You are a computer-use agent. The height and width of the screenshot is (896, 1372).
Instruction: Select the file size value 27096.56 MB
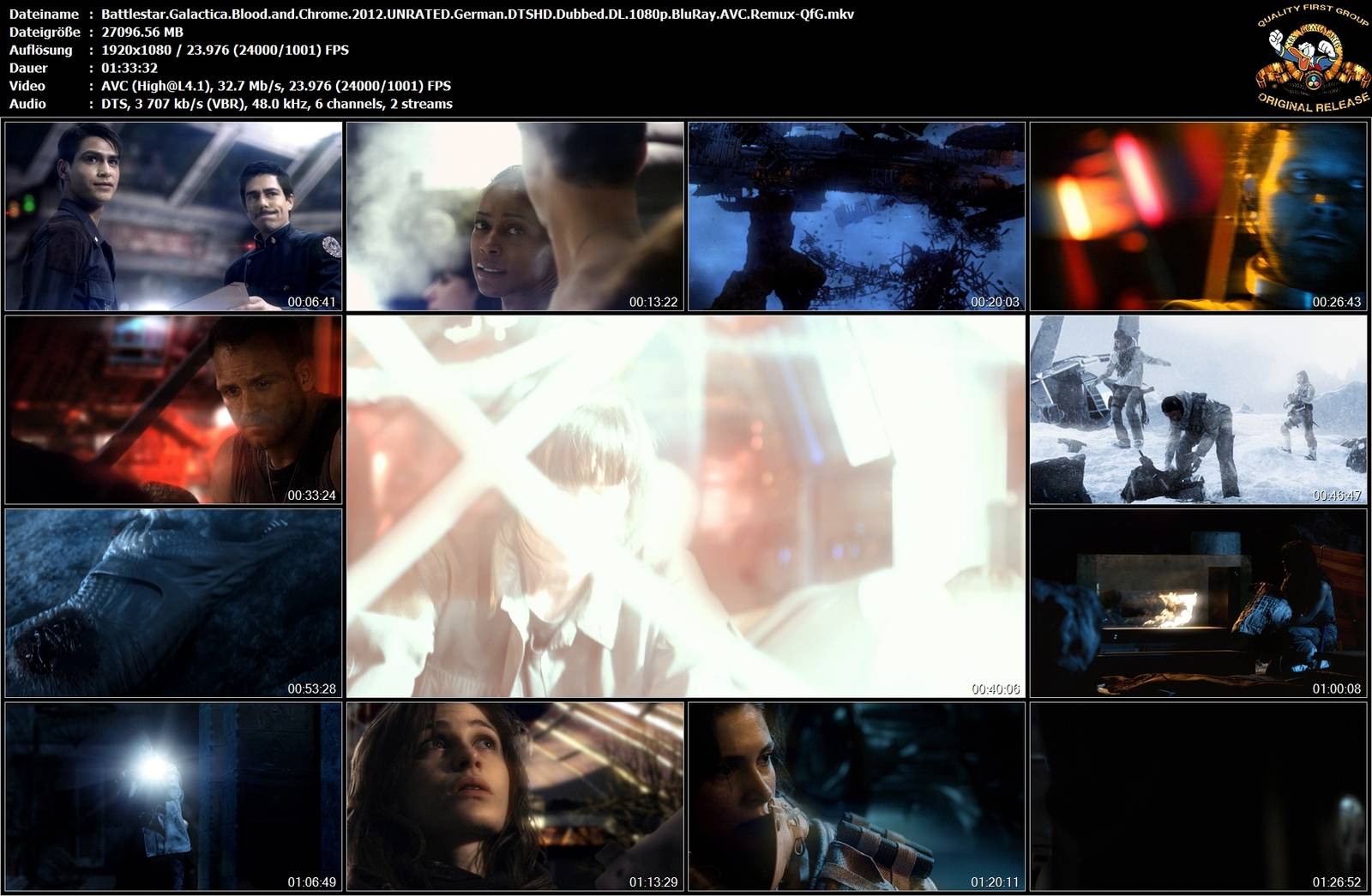[x=142, y=32]
